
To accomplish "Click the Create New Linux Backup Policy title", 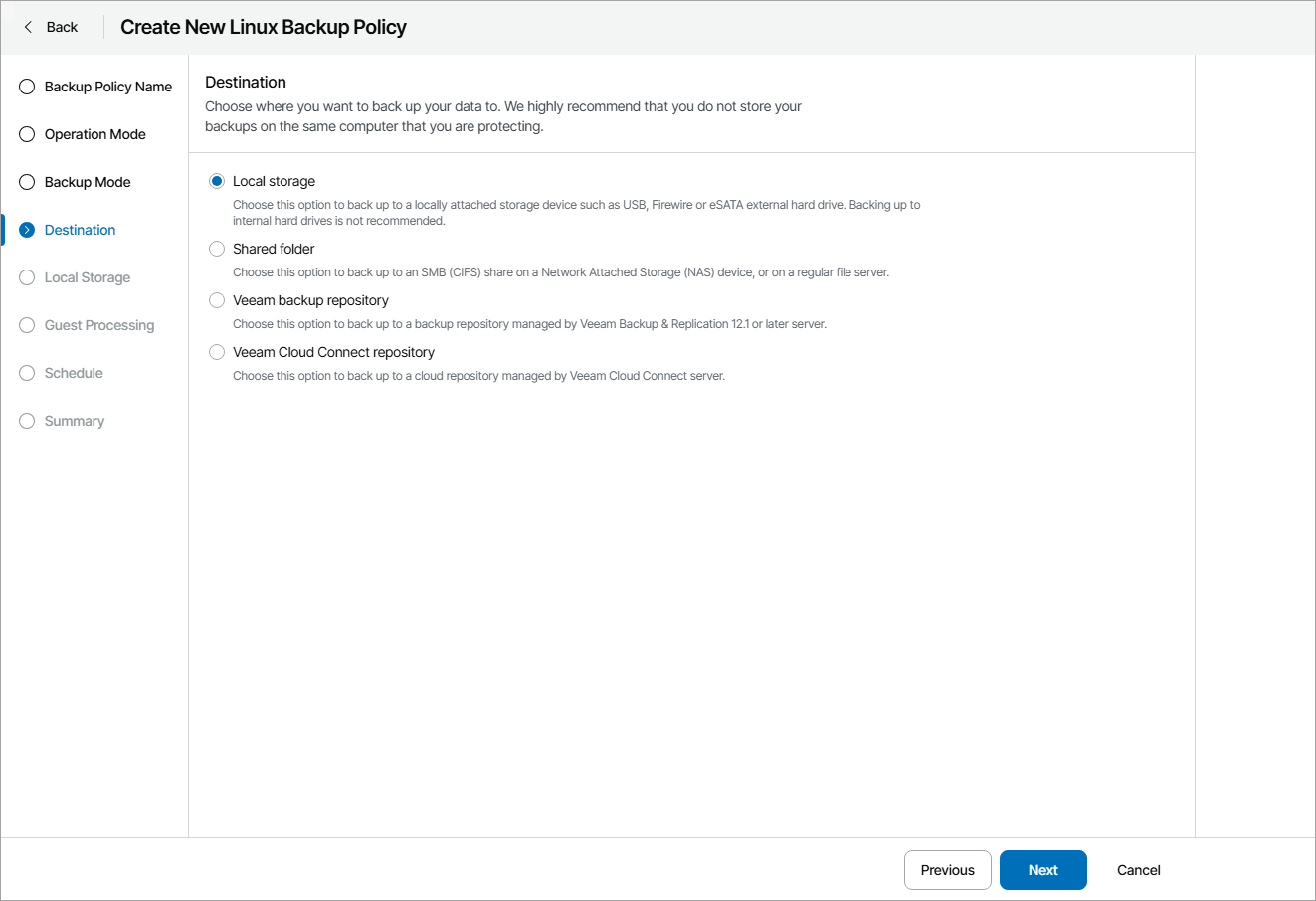I will click(x=263, y=27).
